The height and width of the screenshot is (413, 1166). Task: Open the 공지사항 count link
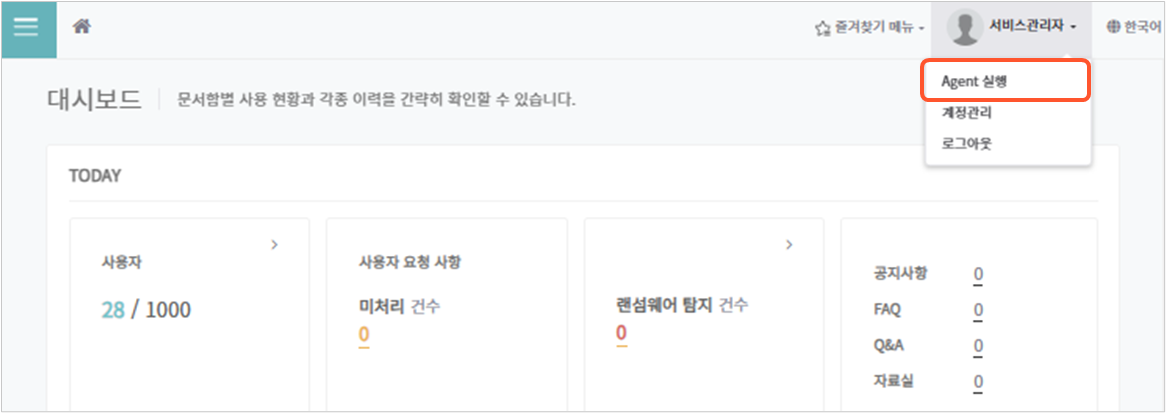[978, 275]
